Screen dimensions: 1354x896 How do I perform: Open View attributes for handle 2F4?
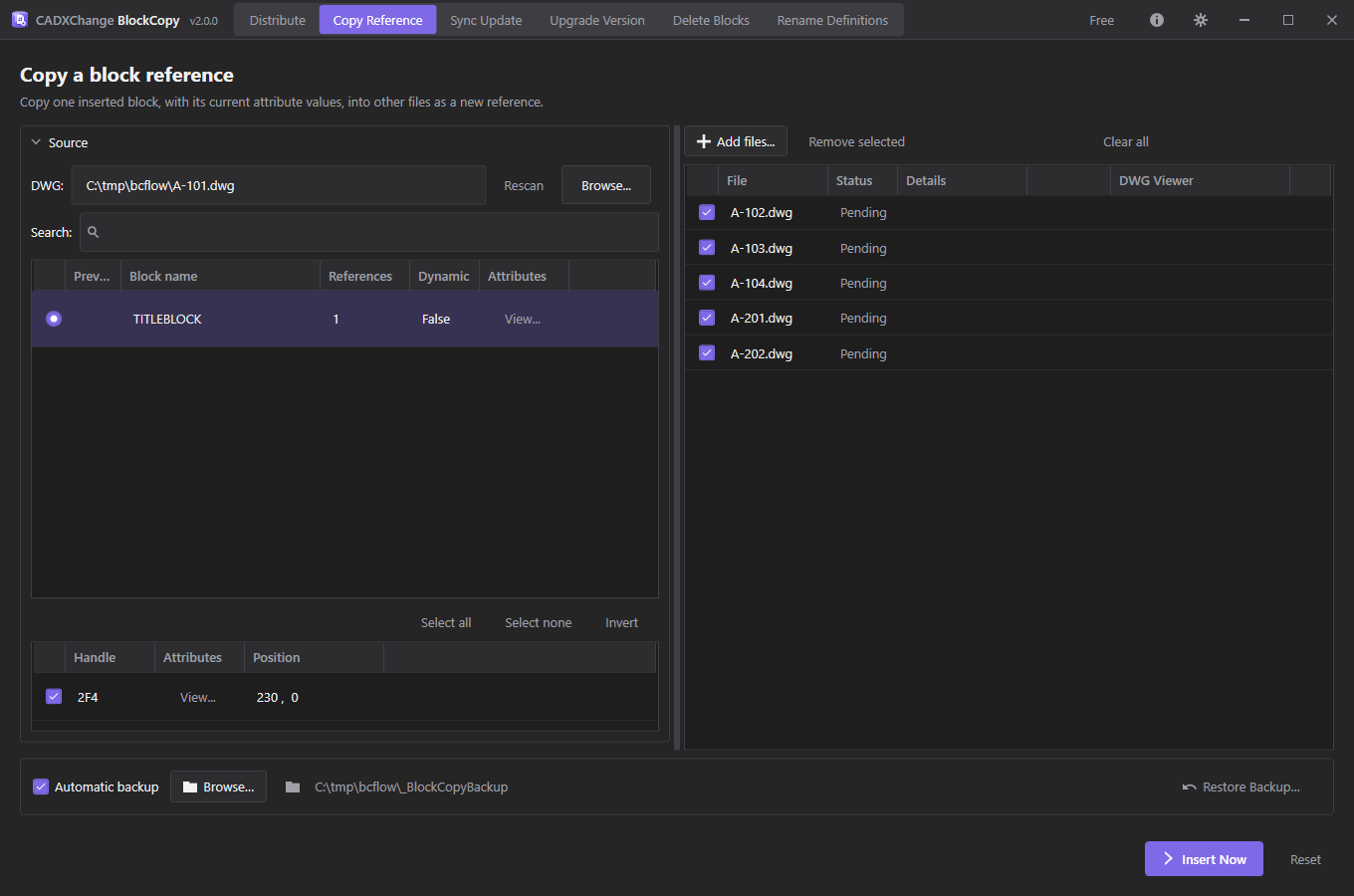[198, 698]
